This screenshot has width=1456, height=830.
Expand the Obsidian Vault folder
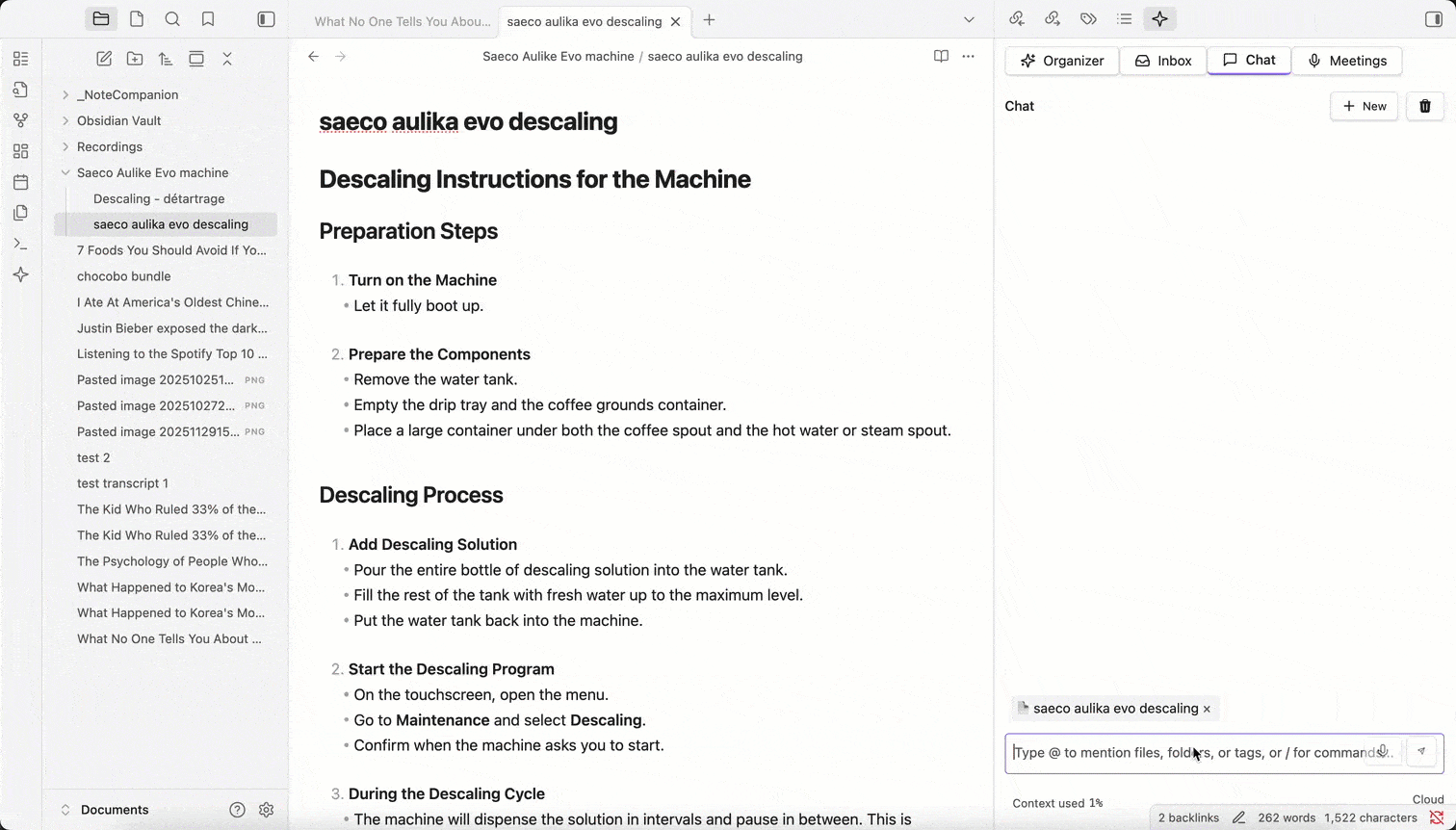click(x=65, y=120)
